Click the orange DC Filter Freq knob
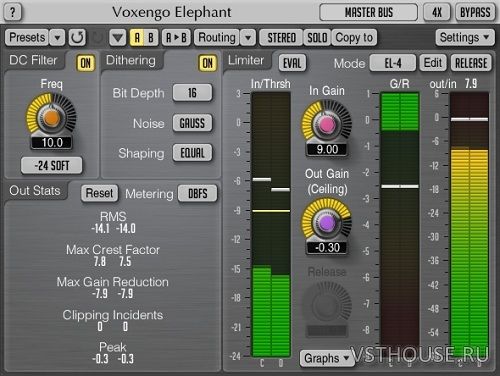This screenshot has height=376, width=500. (51, 118)
